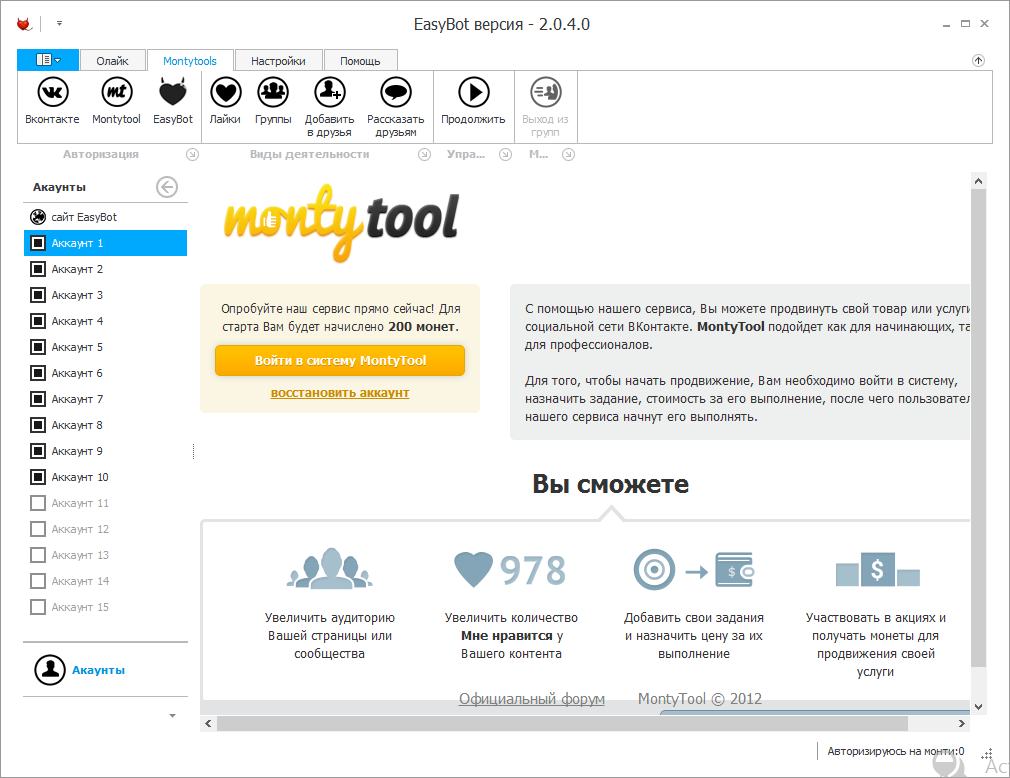This screenshot has height=778, width=1010.
Task: Open EasyBot authorization icon
Action: [173, 100]
